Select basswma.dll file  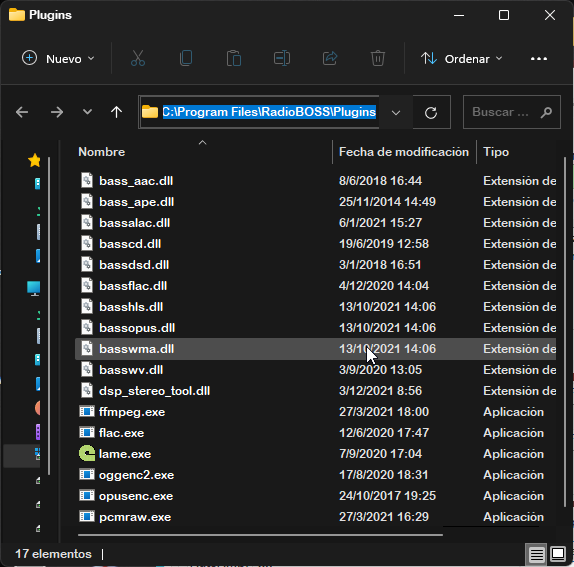316,349
